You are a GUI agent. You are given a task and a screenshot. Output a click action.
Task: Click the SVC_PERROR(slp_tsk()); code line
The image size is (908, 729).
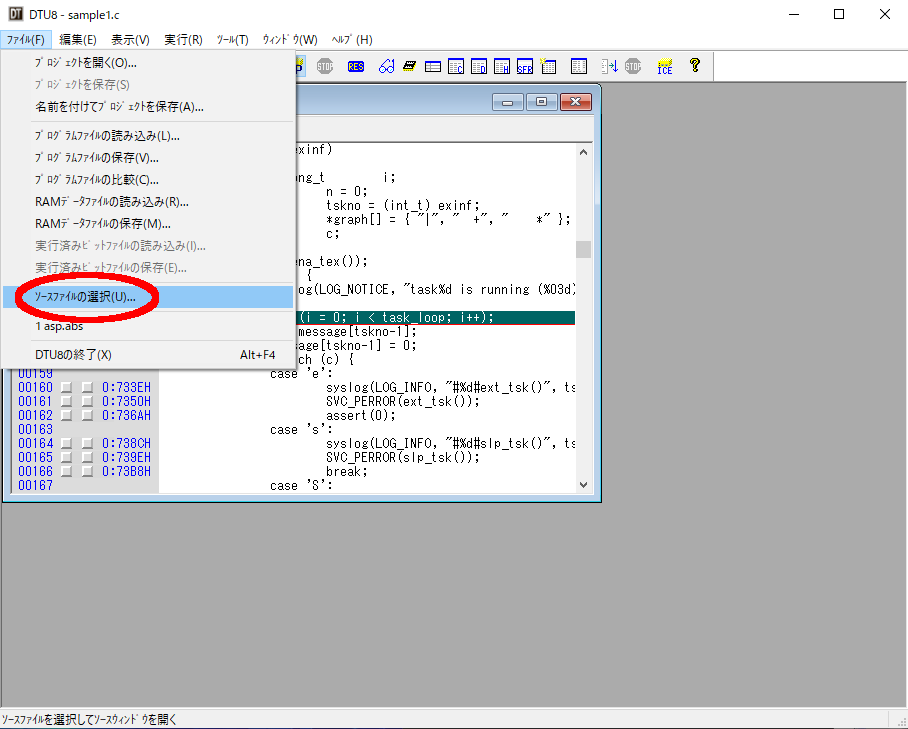[x=403, y=457]
